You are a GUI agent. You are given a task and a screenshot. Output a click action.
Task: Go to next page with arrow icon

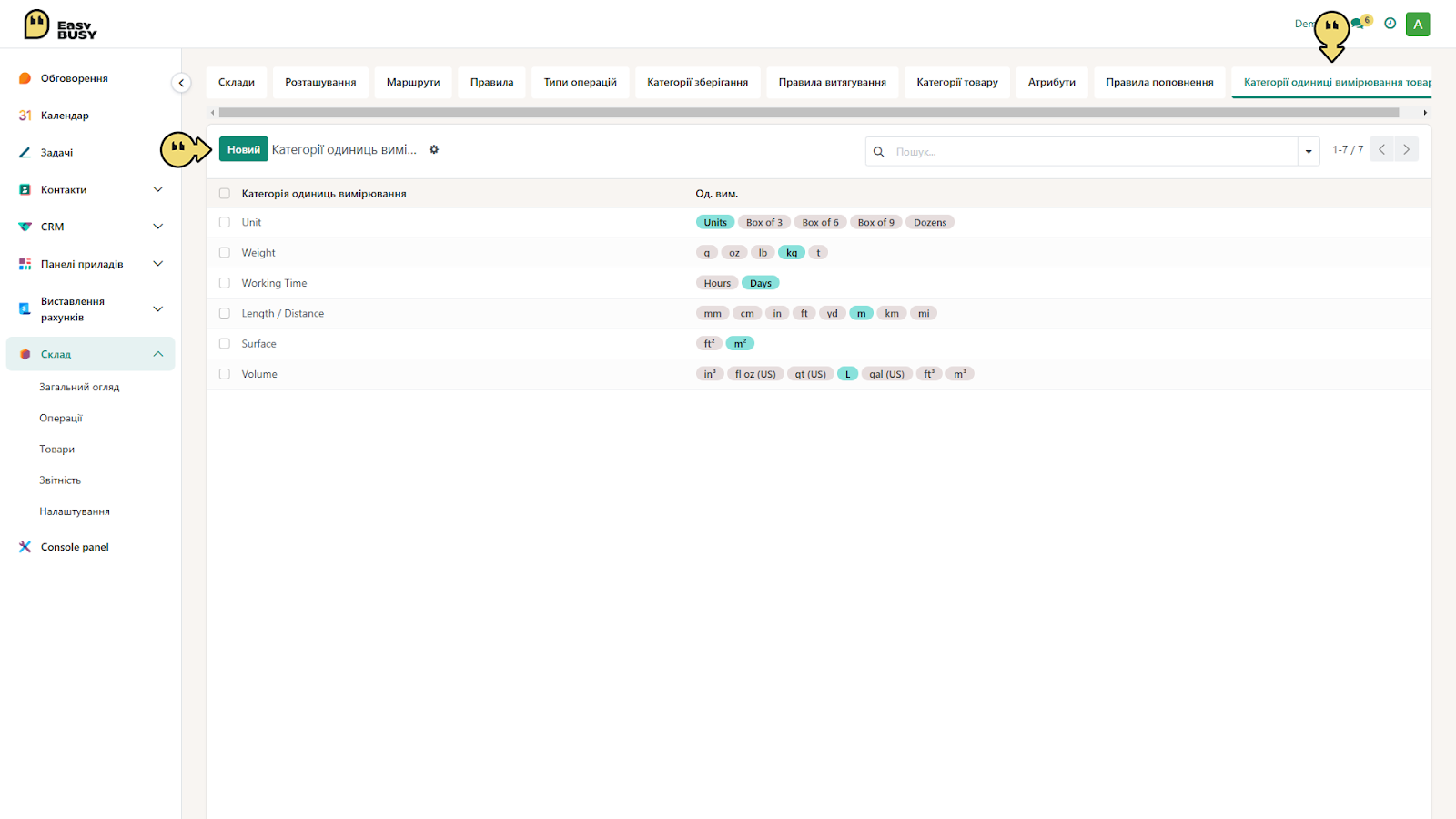point(1407,149)
